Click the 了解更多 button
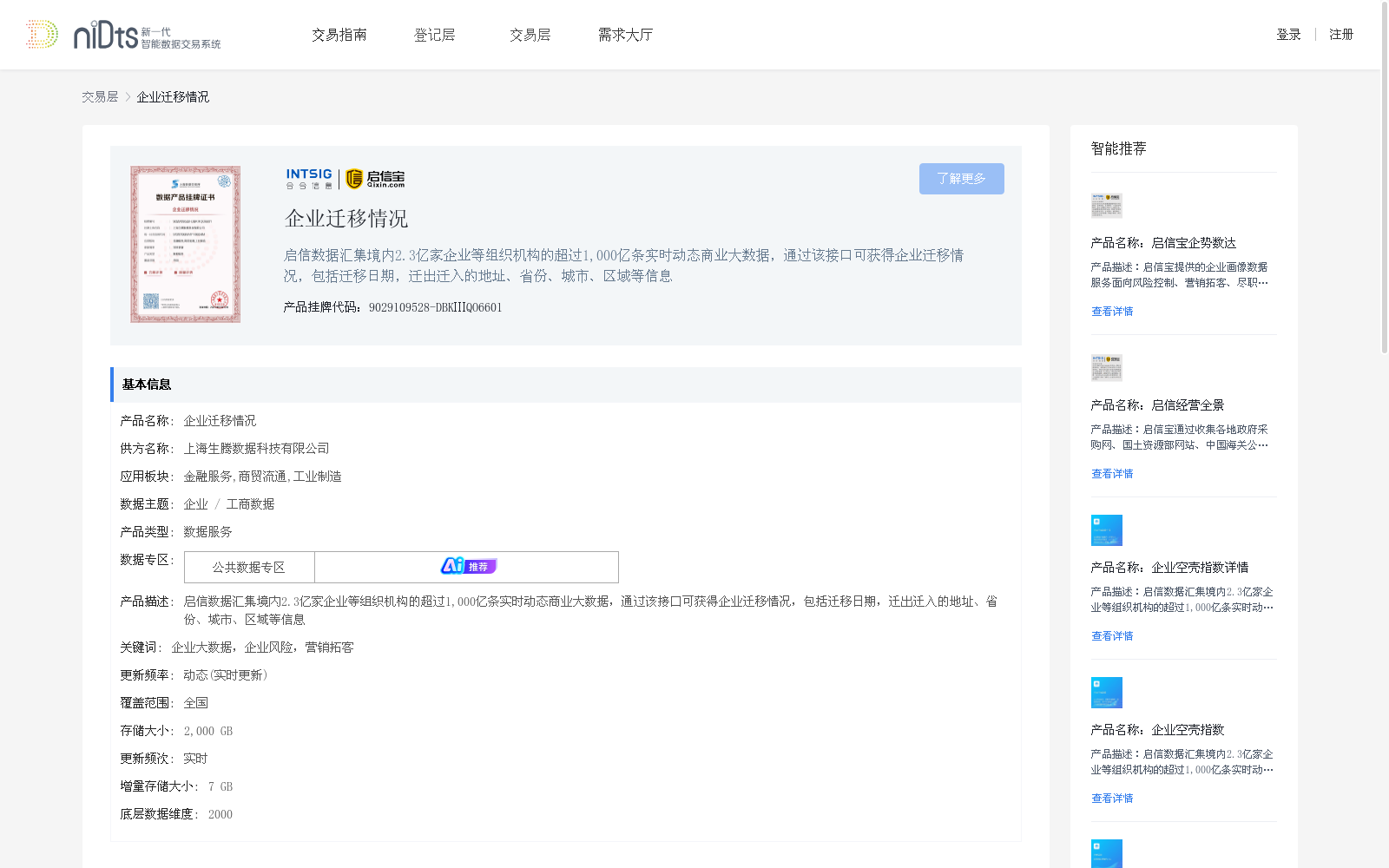Viewport: 1389px width, 868px height. 962,179
